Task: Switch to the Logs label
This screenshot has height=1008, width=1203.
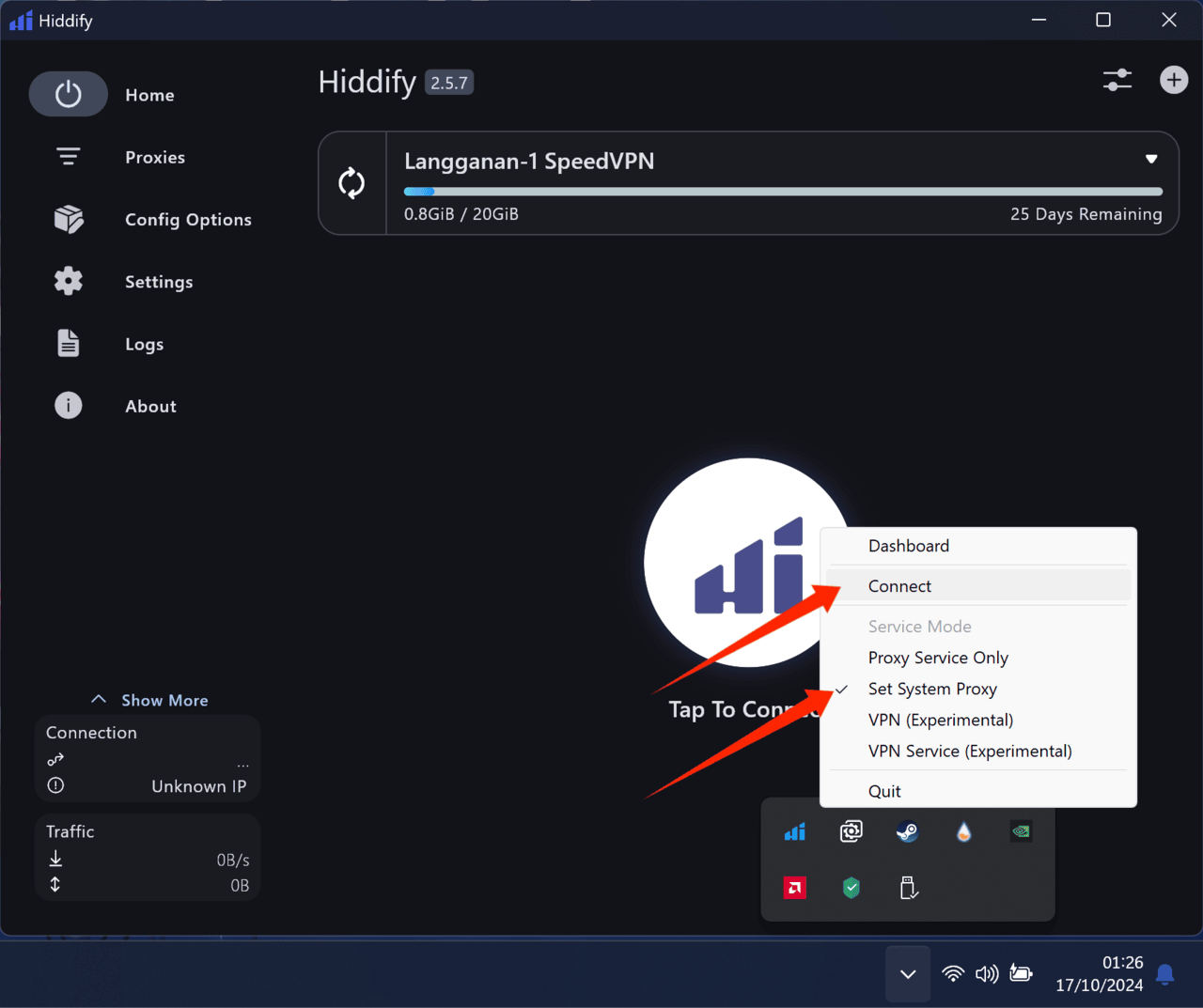Action: coord(144,345)
